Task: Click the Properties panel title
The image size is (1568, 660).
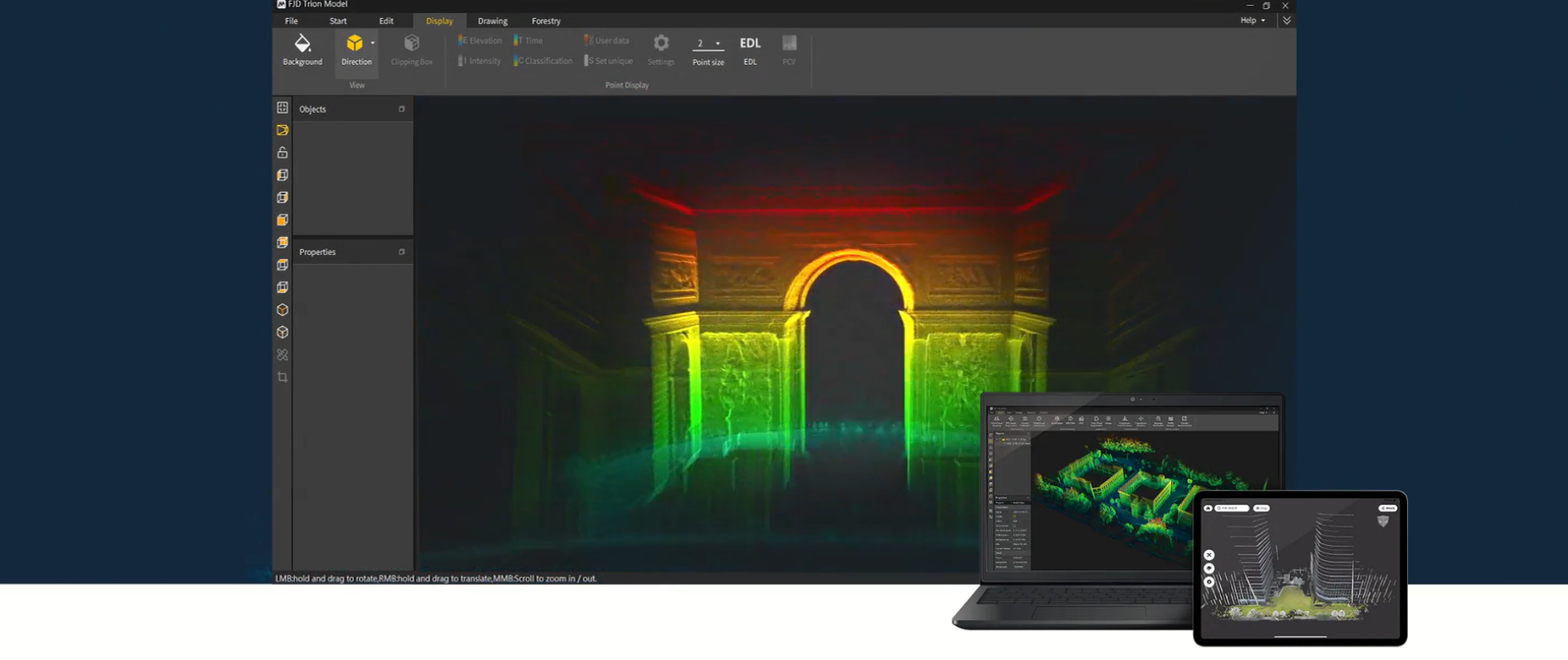Action: tap(318, 252)
